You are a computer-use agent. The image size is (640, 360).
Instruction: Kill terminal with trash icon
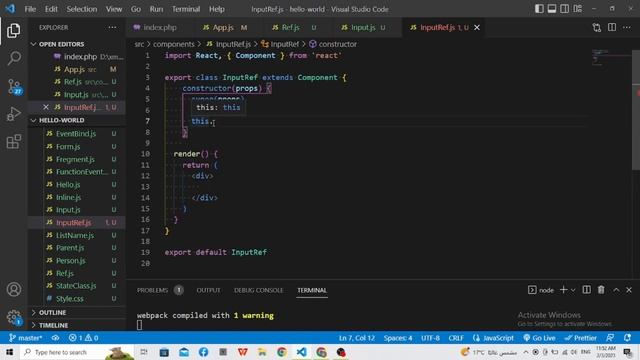click(601, 290)
